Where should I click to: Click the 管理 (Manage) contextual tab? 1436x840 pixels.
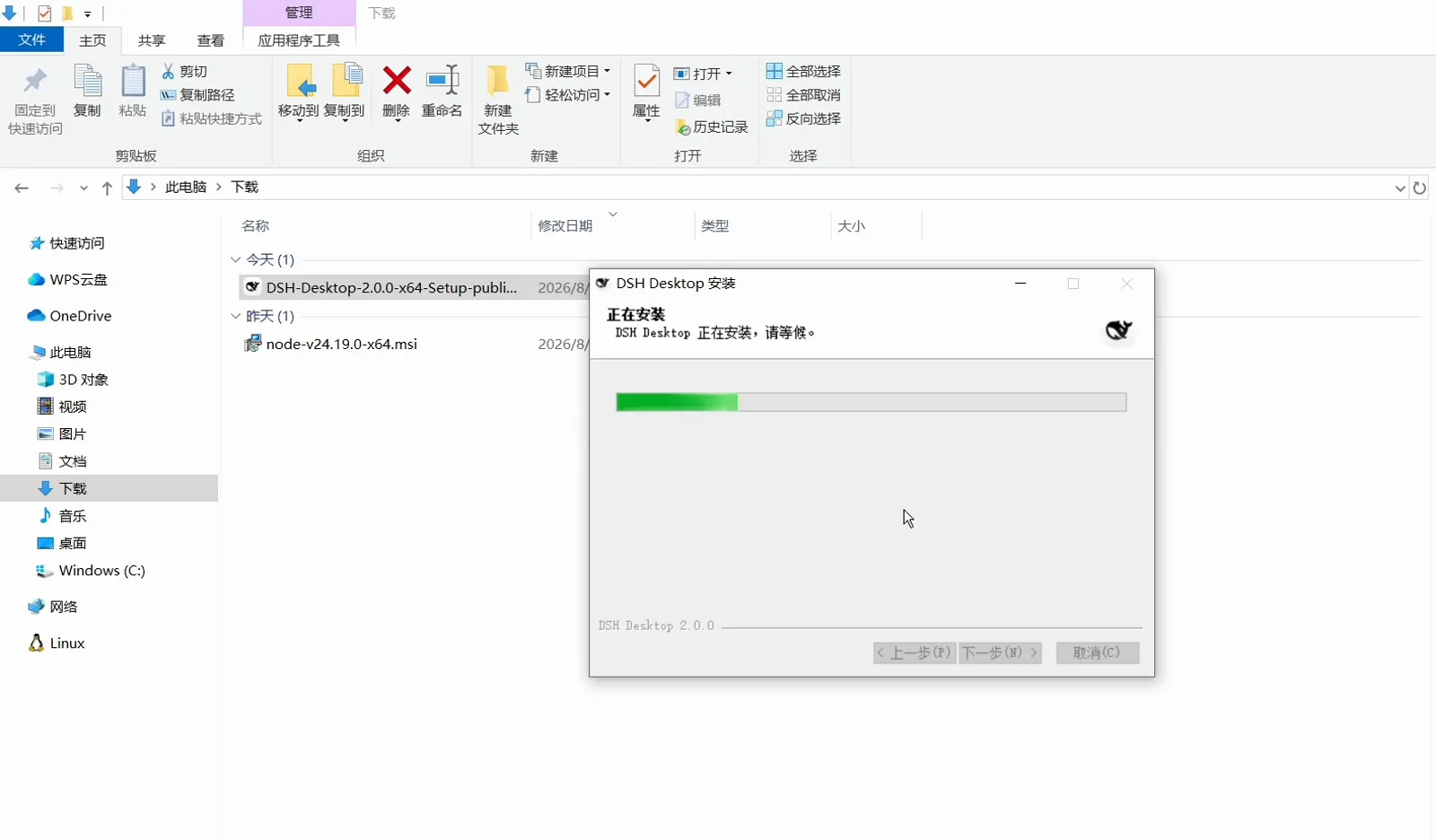pyautogui.click(x=299, y=13)
